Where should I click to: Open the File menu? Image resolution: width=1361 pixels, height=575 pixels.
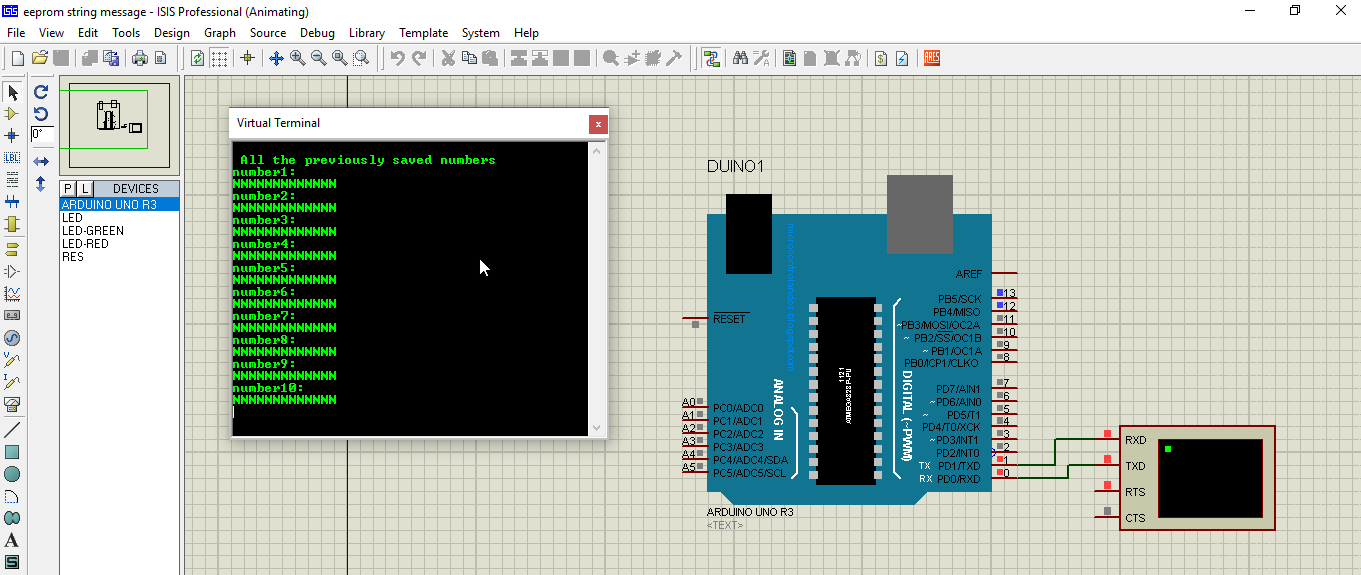coord(15,33)
